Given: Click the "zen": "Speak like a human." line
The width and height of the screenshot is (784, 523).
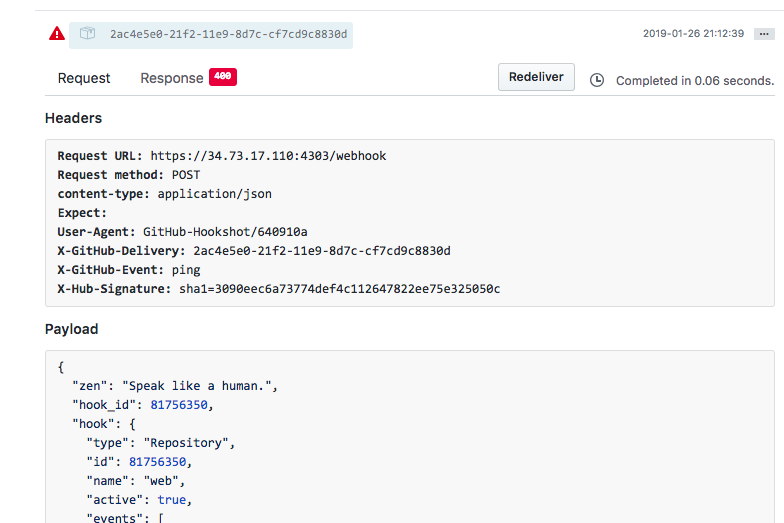Looking at the screenshot, I should [175, 386].
